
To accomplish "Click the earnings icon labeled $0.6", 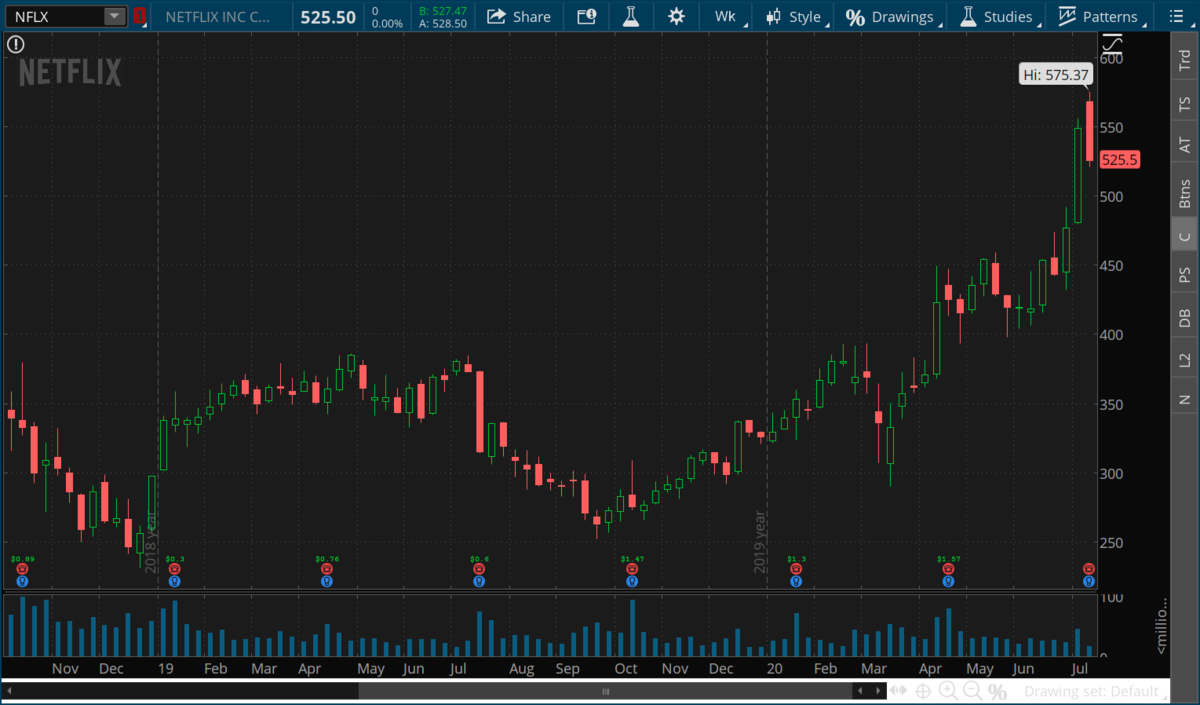I will (479, 569).
